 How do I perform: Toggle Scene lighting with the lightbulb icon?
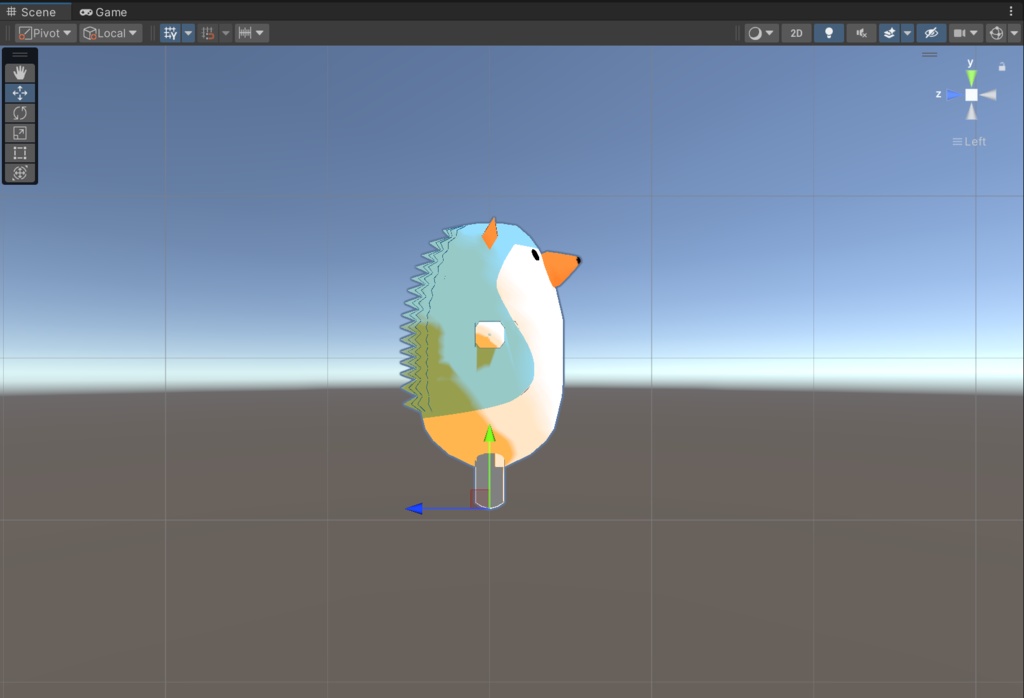click(829, 33)
